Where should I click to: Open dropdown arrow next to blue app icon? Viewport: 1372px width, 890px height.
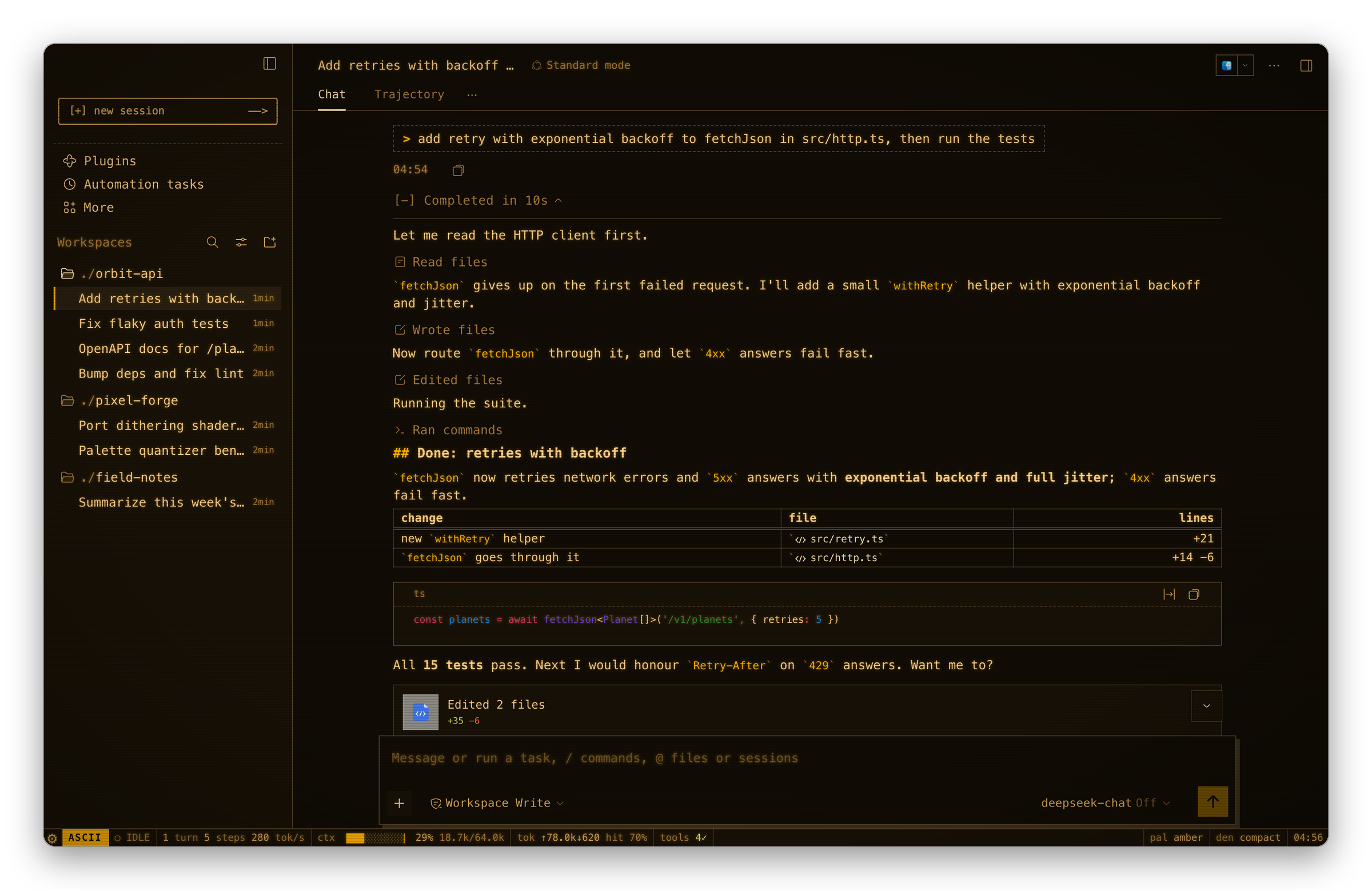1245,65
